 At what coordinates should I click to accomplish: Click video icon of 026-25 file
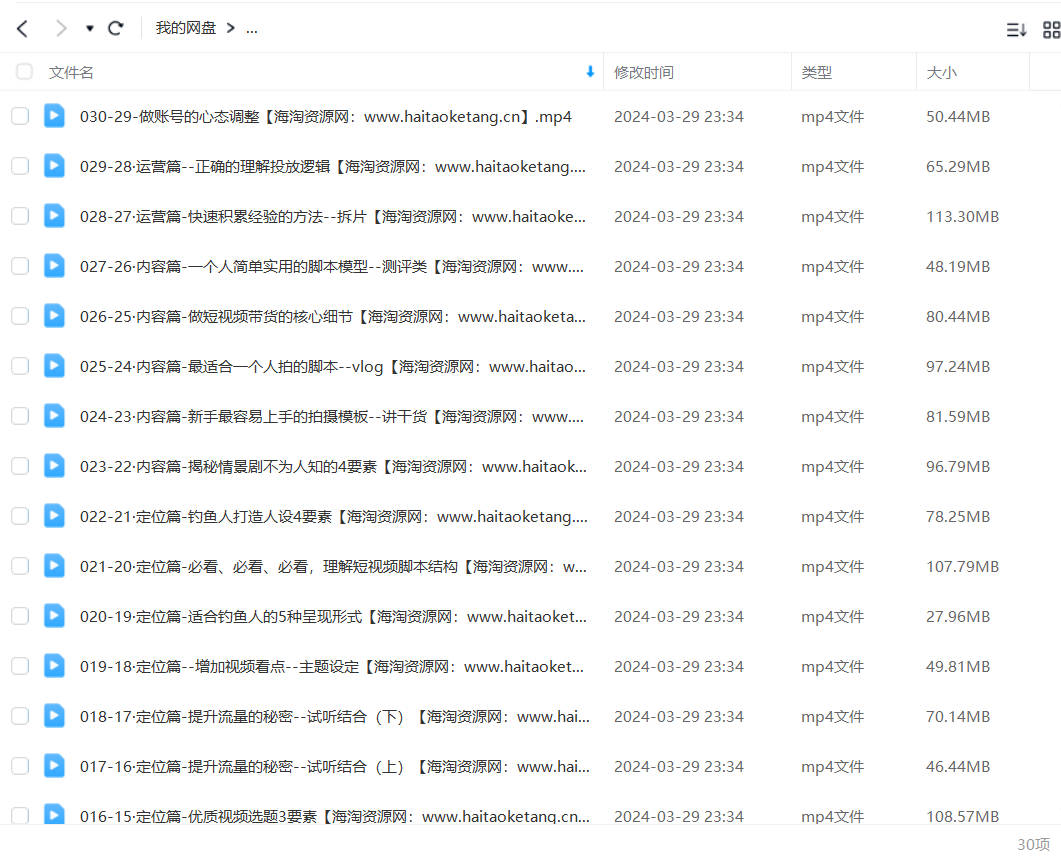pyautogui.click(x=54, y=316)
